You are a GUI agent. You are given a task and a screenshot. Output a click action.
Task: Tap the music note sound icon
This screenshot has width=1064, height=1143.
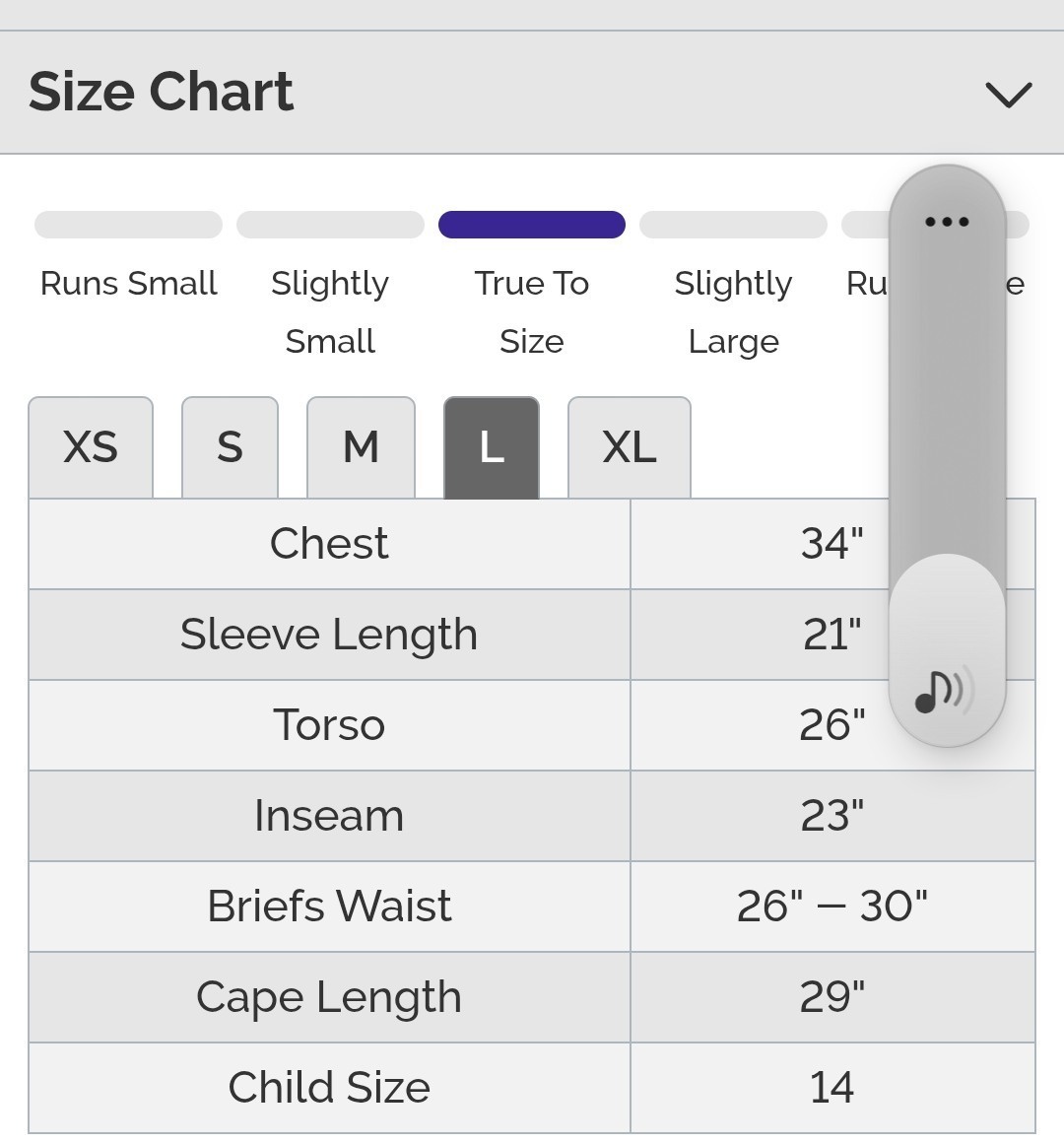[x=944, y=691]
